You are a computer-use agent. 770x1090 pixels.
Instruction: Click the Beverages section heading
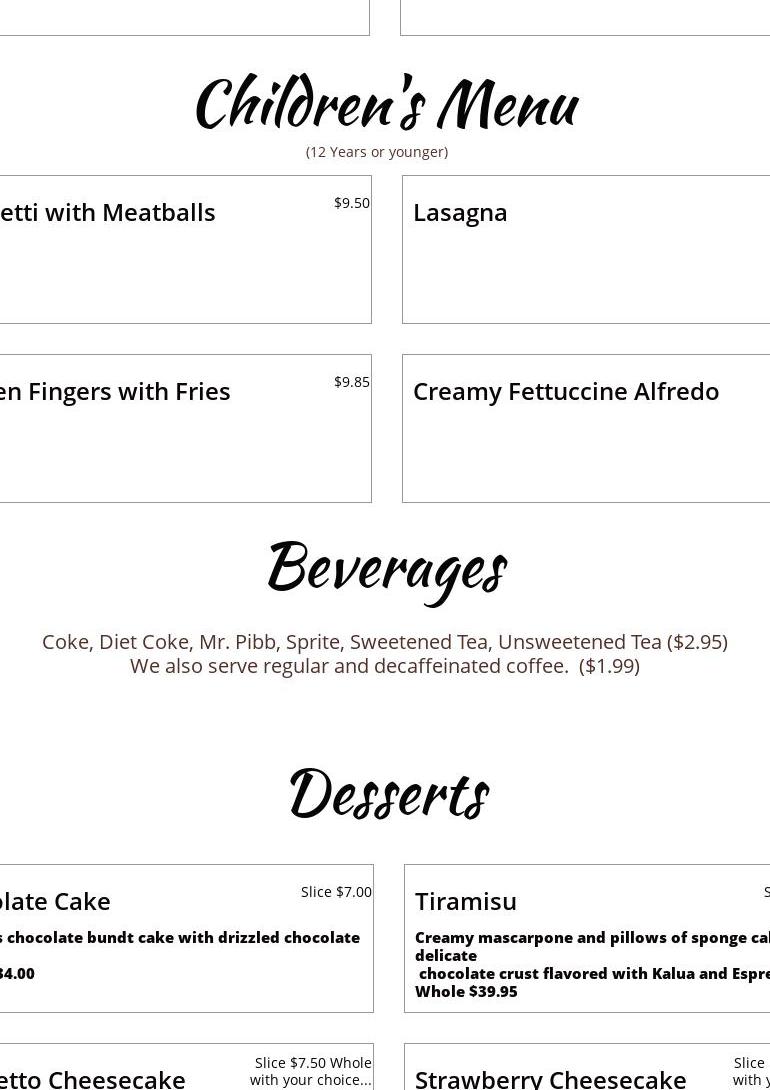[386, 568]
